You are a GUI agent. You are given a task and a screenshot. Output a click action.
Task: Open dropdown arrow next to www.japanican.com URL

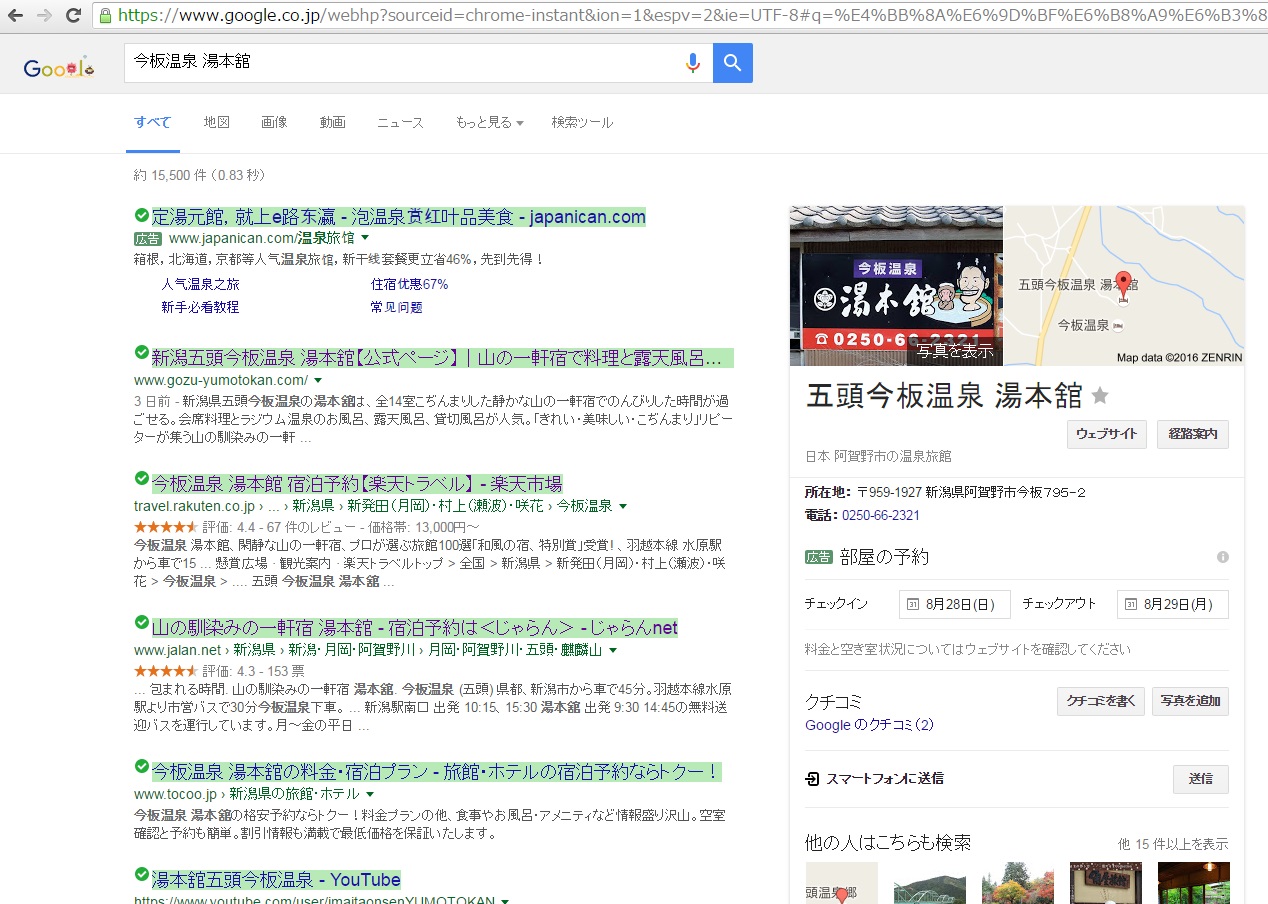point(365,238)
